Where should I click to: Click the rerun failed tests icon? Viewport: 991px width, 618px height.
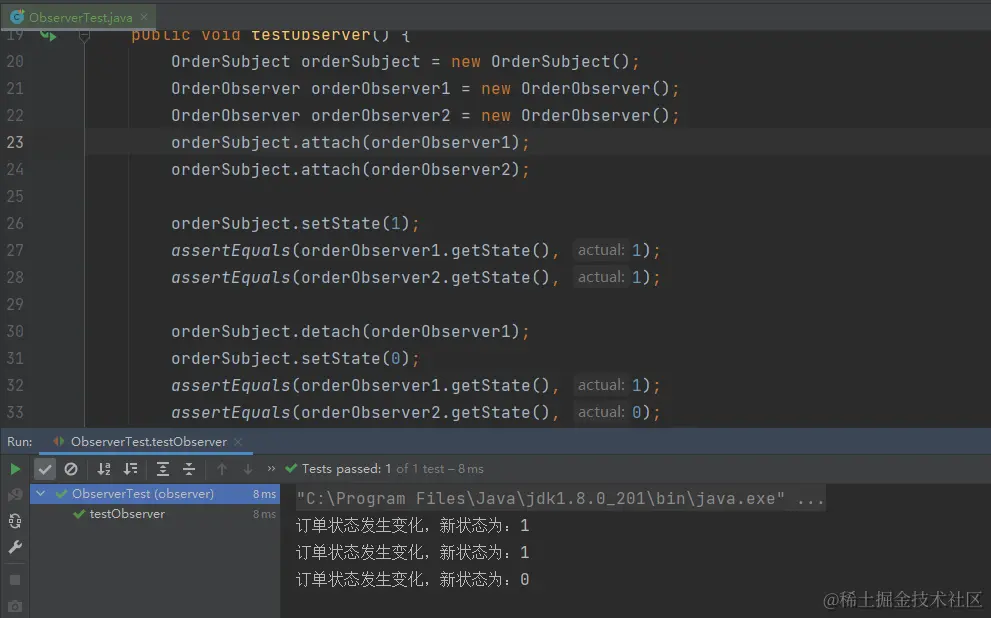click(15, 495)
